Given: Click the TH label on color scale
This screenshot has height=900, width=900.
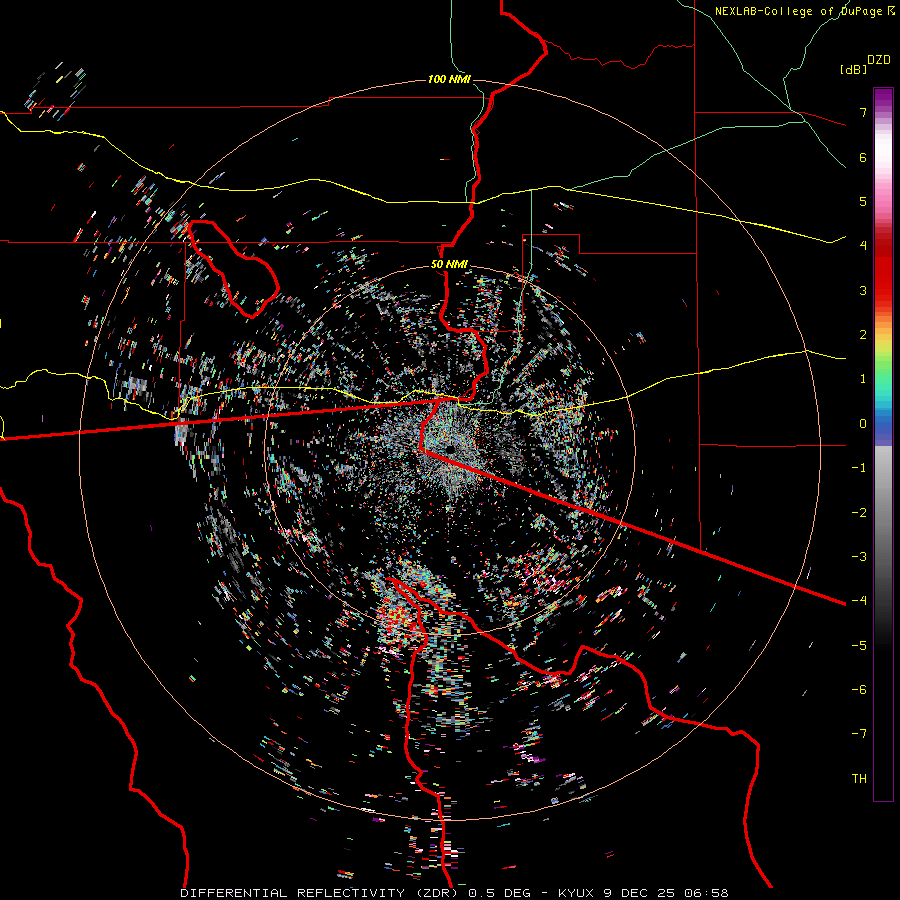Looking at the screenshot, I should 859,779.
